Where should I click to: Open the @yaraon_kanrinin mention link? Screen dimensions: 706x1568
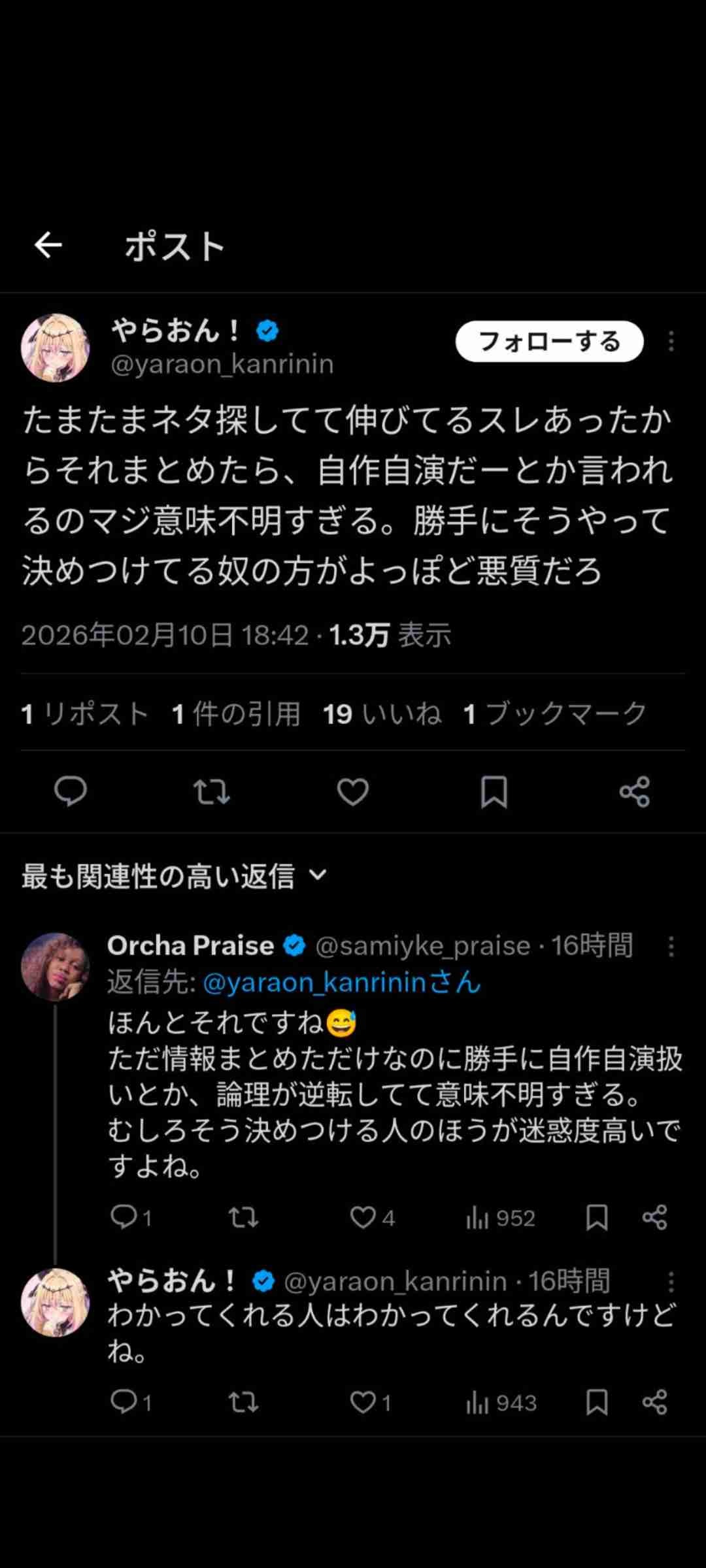341,983
